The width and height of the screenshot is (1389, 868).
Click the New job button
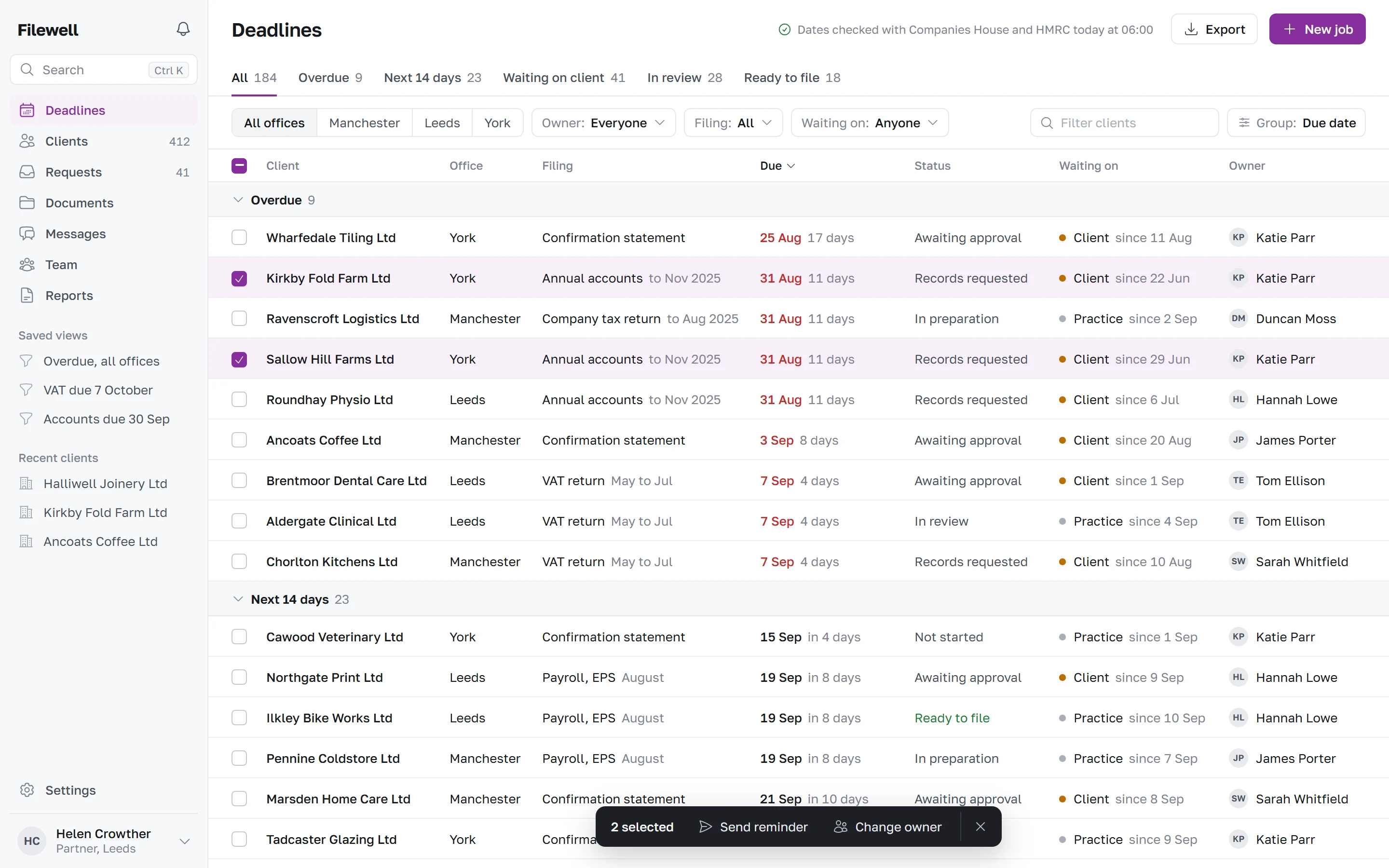(x=1317, y=29)
